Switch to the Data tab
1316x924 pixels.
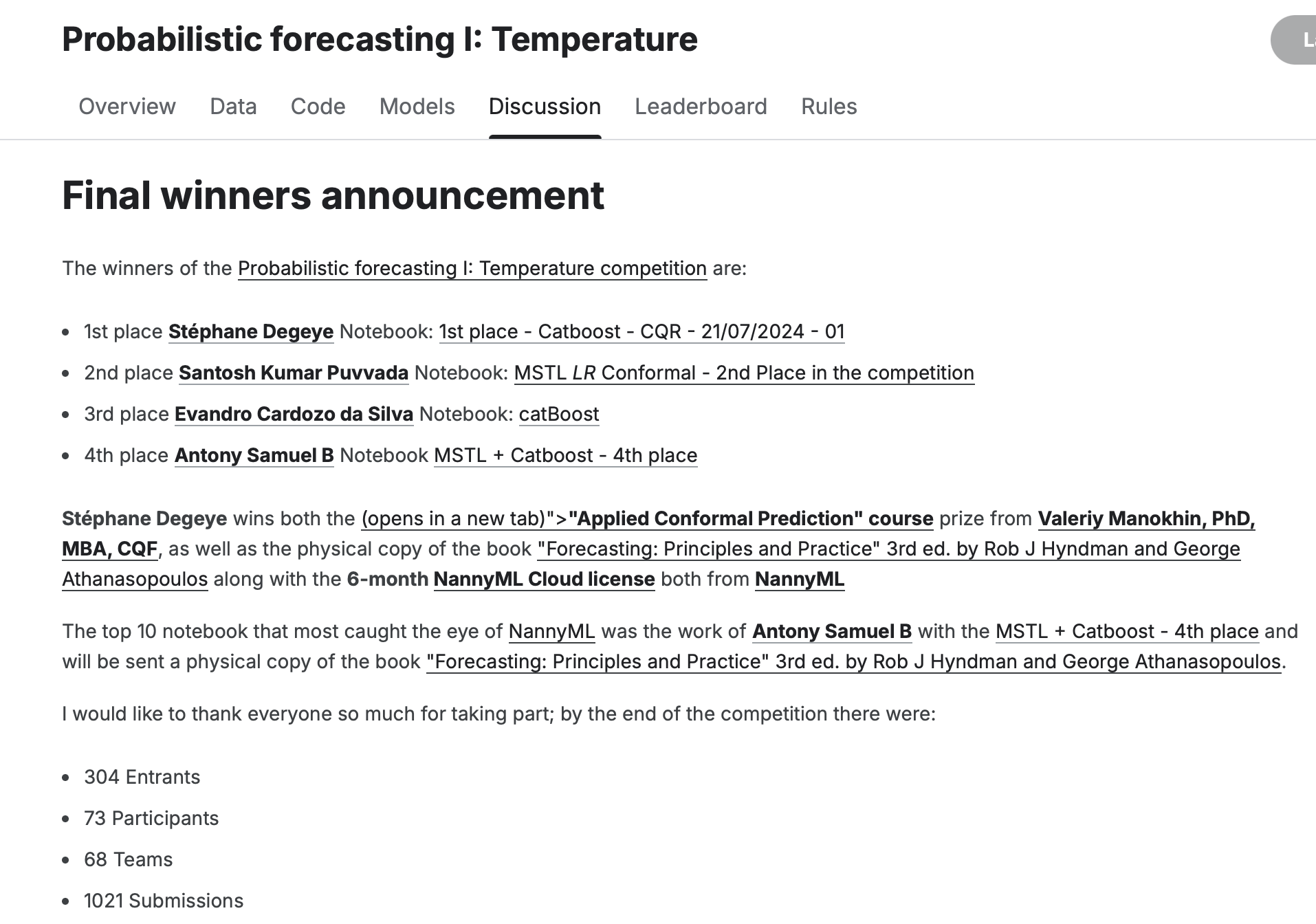coord(233,107)
